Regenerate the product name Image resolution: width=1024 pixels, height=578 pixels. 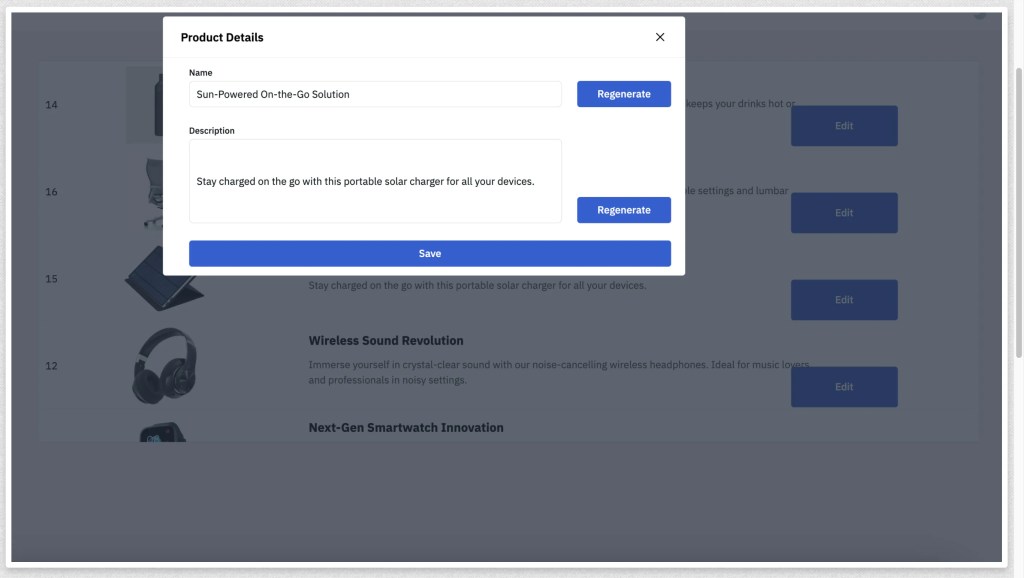[x=624, y=94]
